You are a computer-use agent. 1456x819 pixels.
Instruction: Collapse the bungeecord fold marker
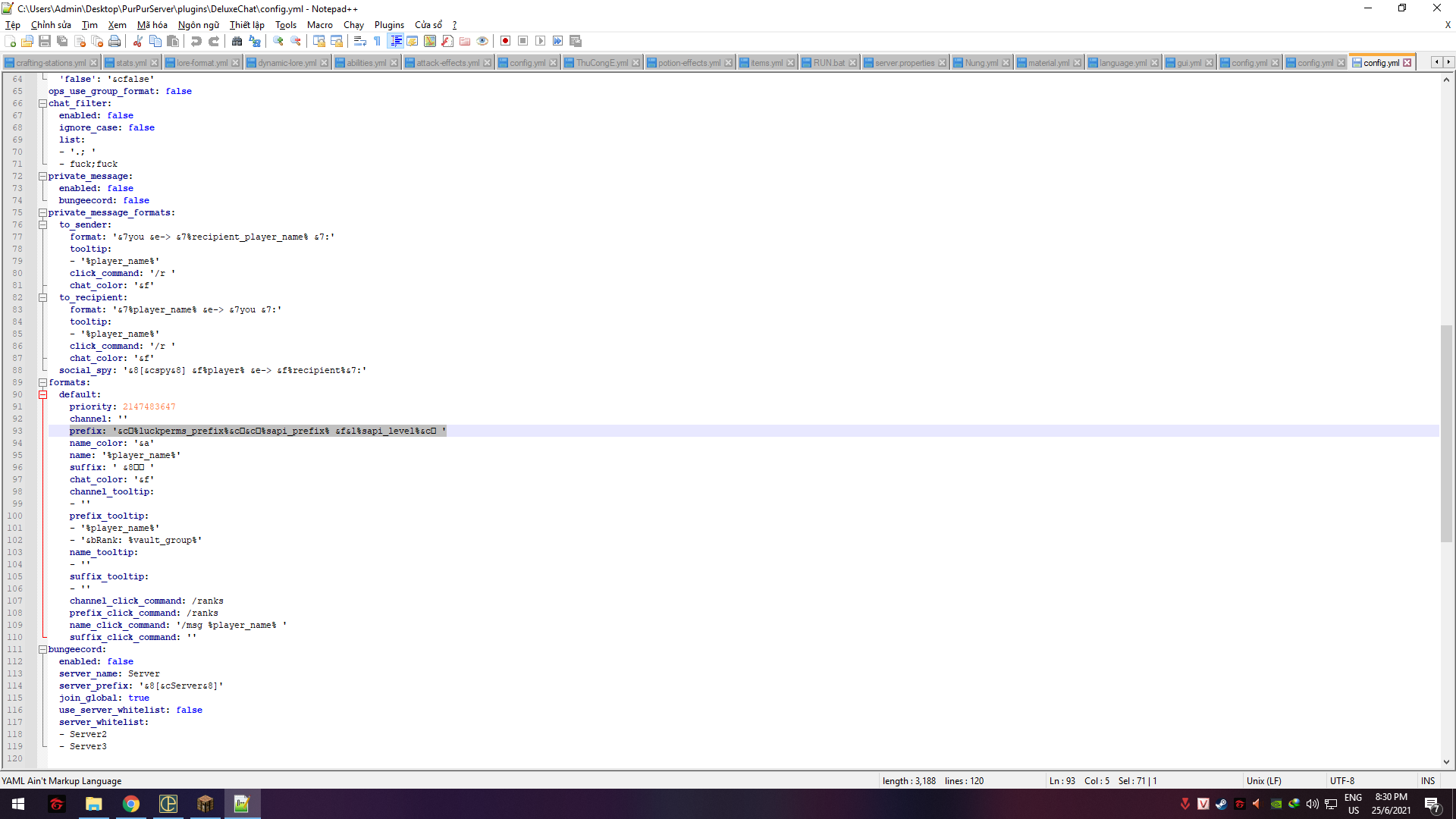point(43,649)
